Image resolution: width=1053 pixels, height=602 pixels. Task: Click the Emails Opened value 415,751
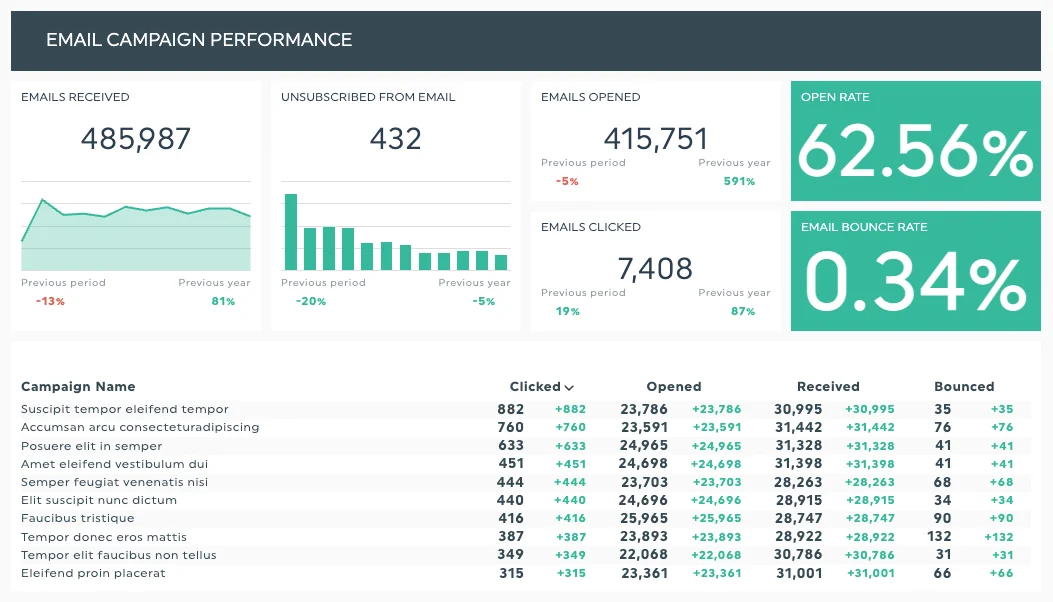[x=657, y=139]
